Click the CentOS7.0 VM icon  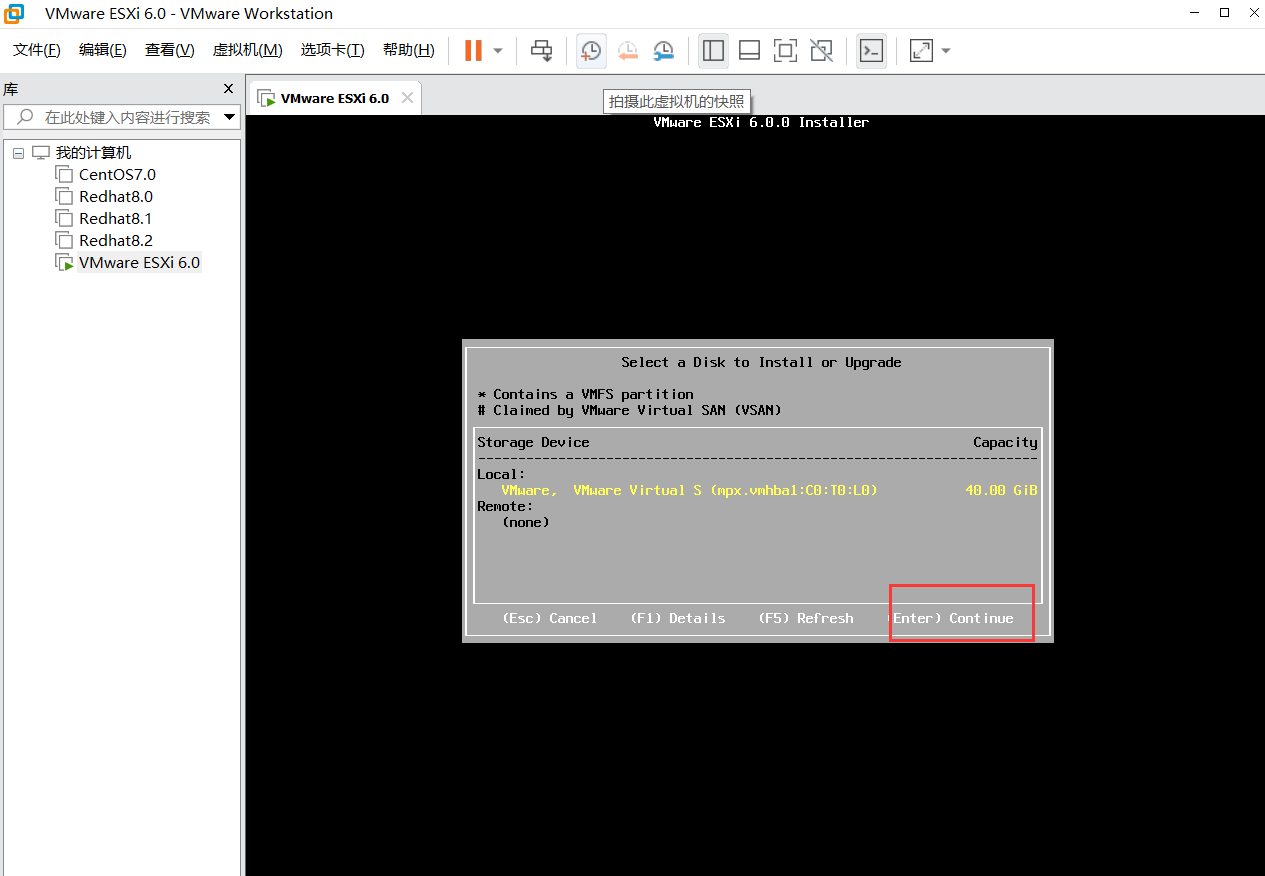click(x=64, y=175)
